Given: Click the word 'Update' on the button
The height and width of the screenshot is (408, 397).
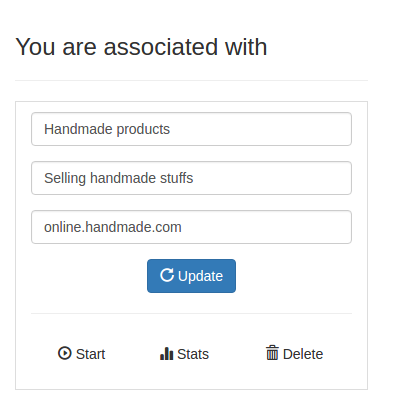Looking at the screenshot, I should (x=200, y=276).
